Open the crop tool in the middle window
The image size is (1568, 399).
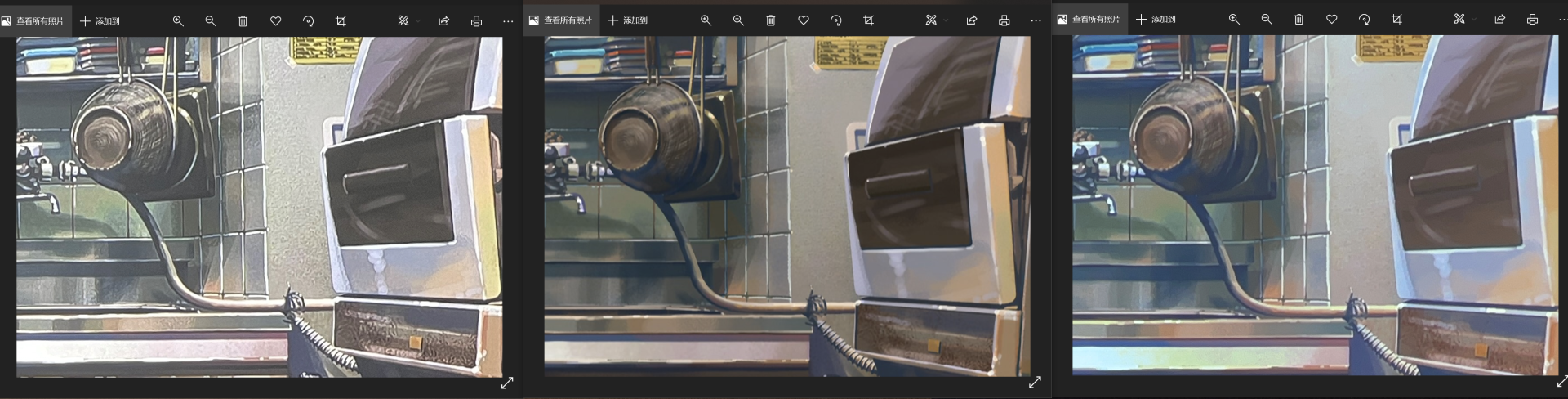point(868,20)
